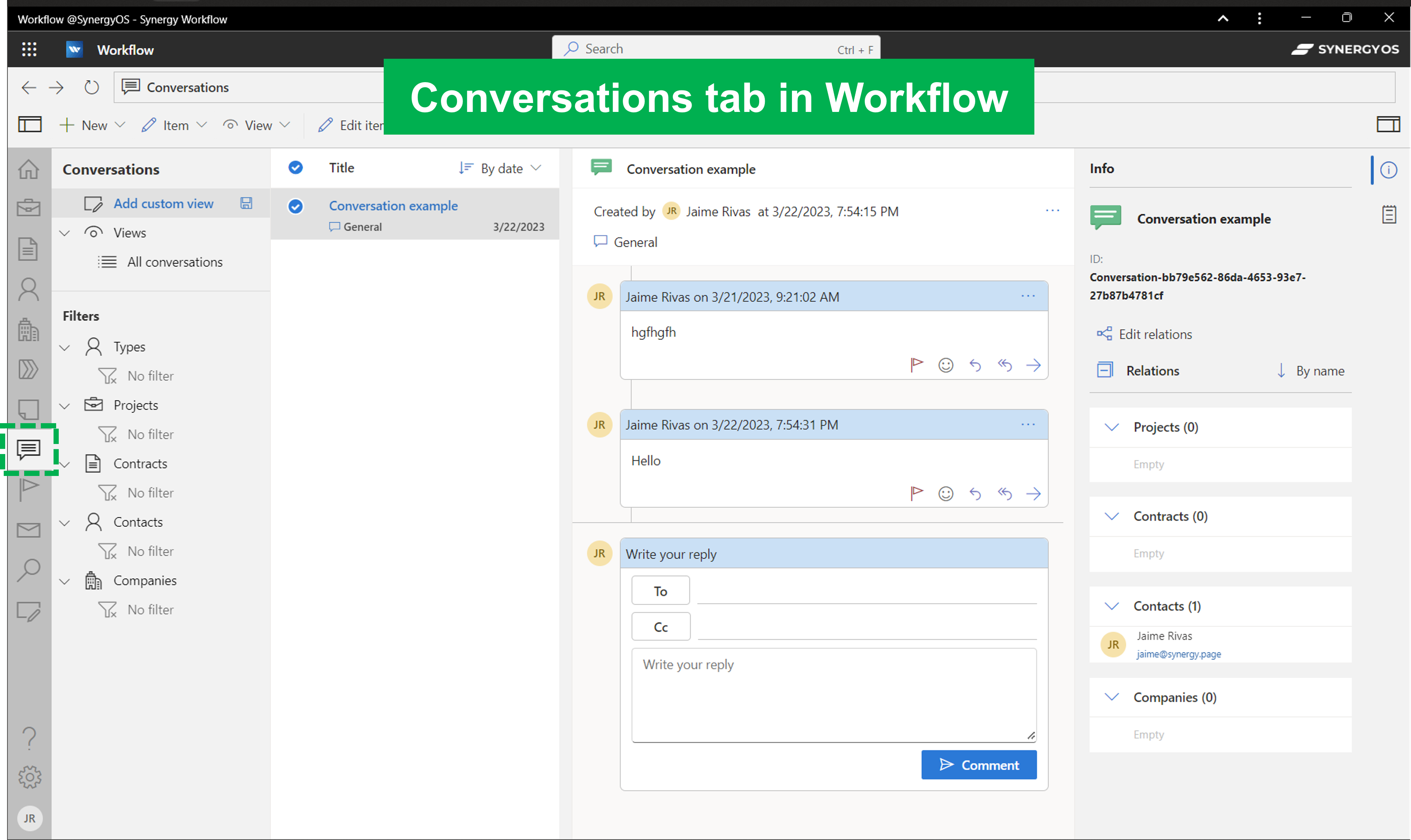The height and width of the screenshot is (840, 1411).
Task: Open the View dropdown menu
Action: (x=257, y=125)
